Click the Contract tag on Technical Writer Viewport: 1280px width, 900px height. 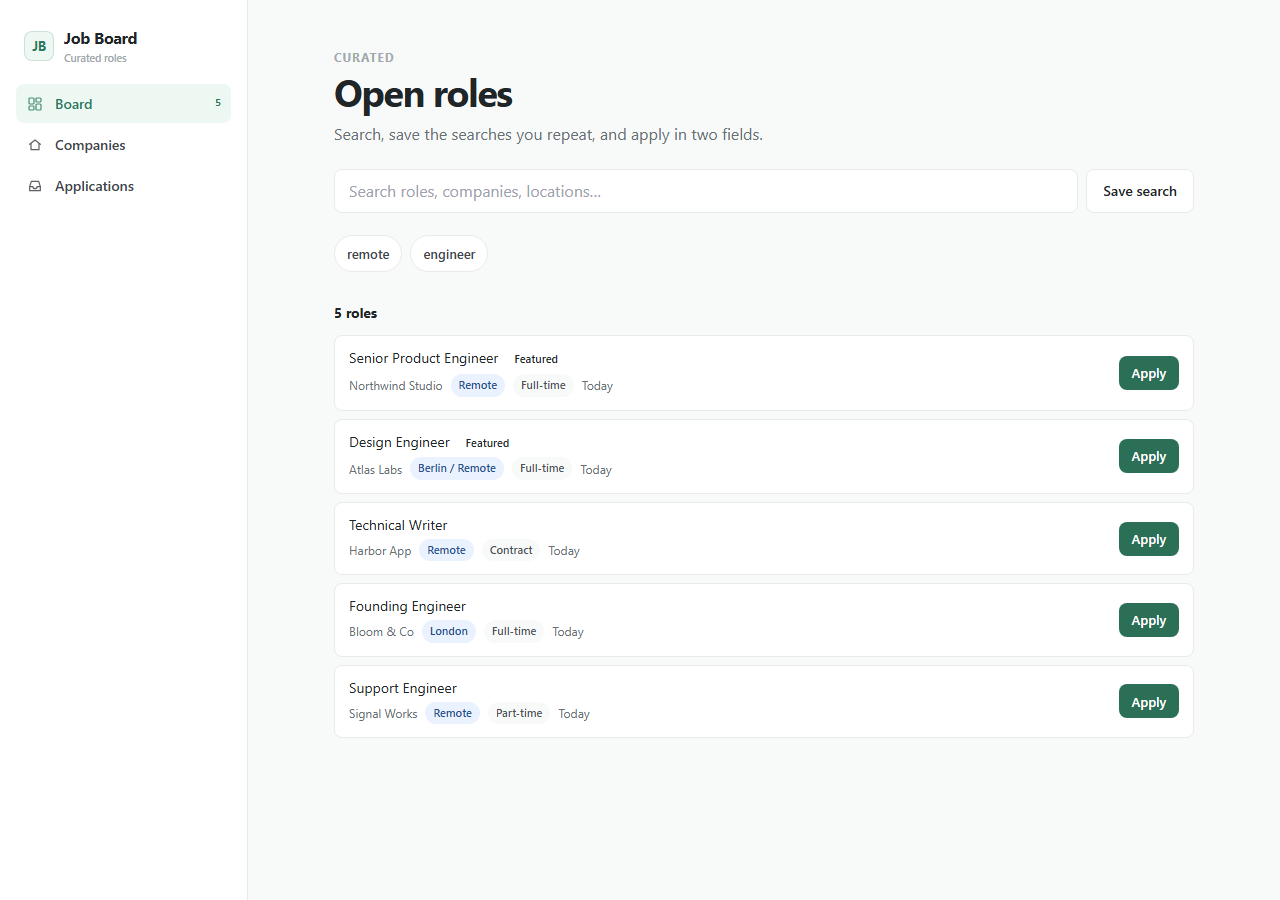511,550
